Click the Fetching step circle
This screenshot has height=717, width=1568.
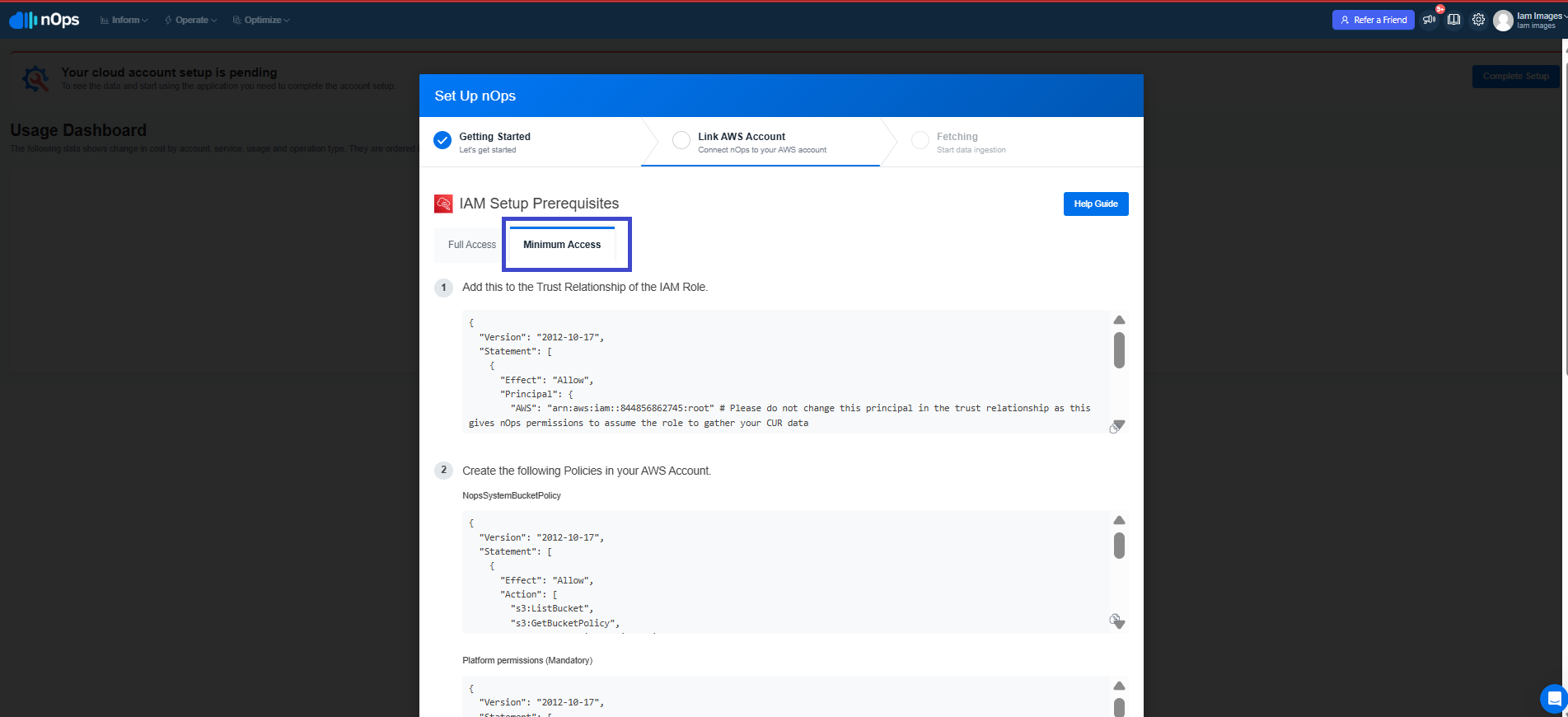coord(920,140)
